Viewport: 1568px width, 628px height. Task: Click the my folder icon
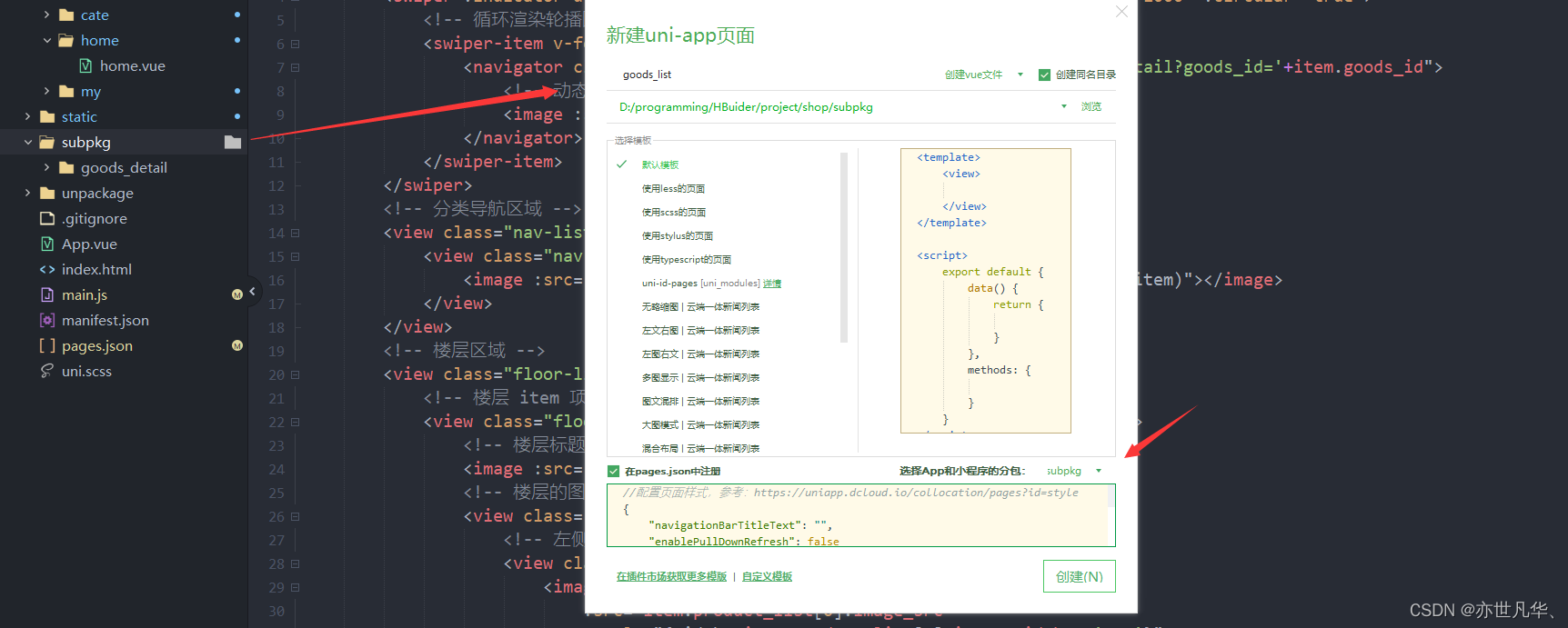[x=66, y=91]
